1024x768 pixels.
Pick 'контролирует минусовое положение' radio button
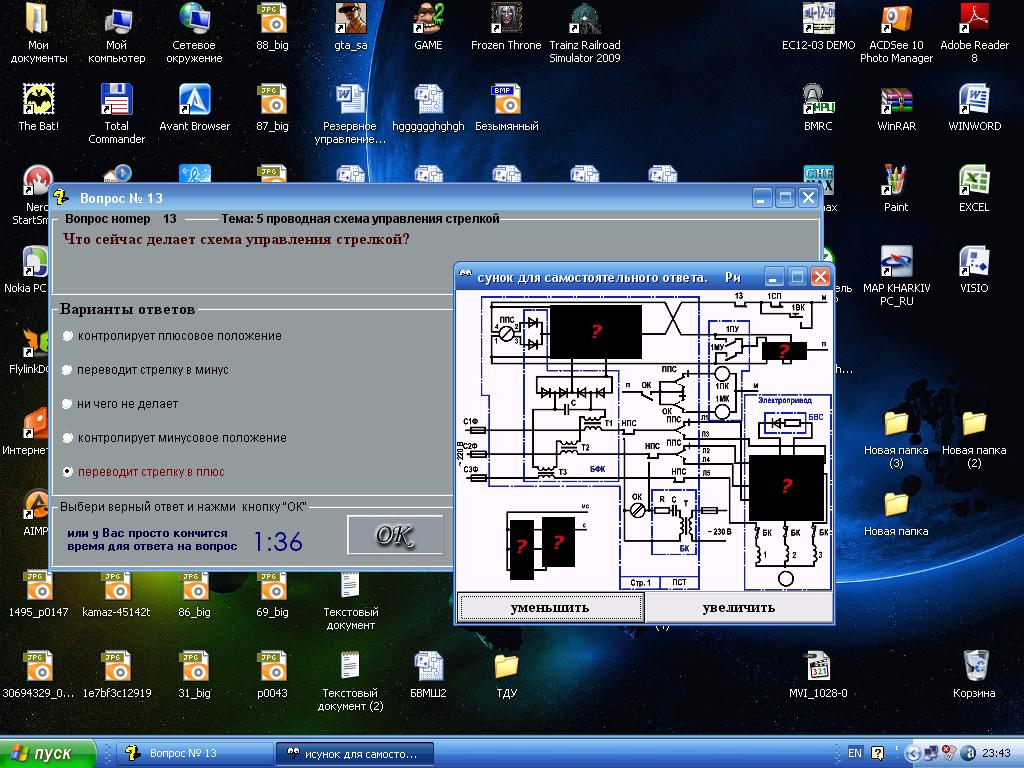point(68,438)
